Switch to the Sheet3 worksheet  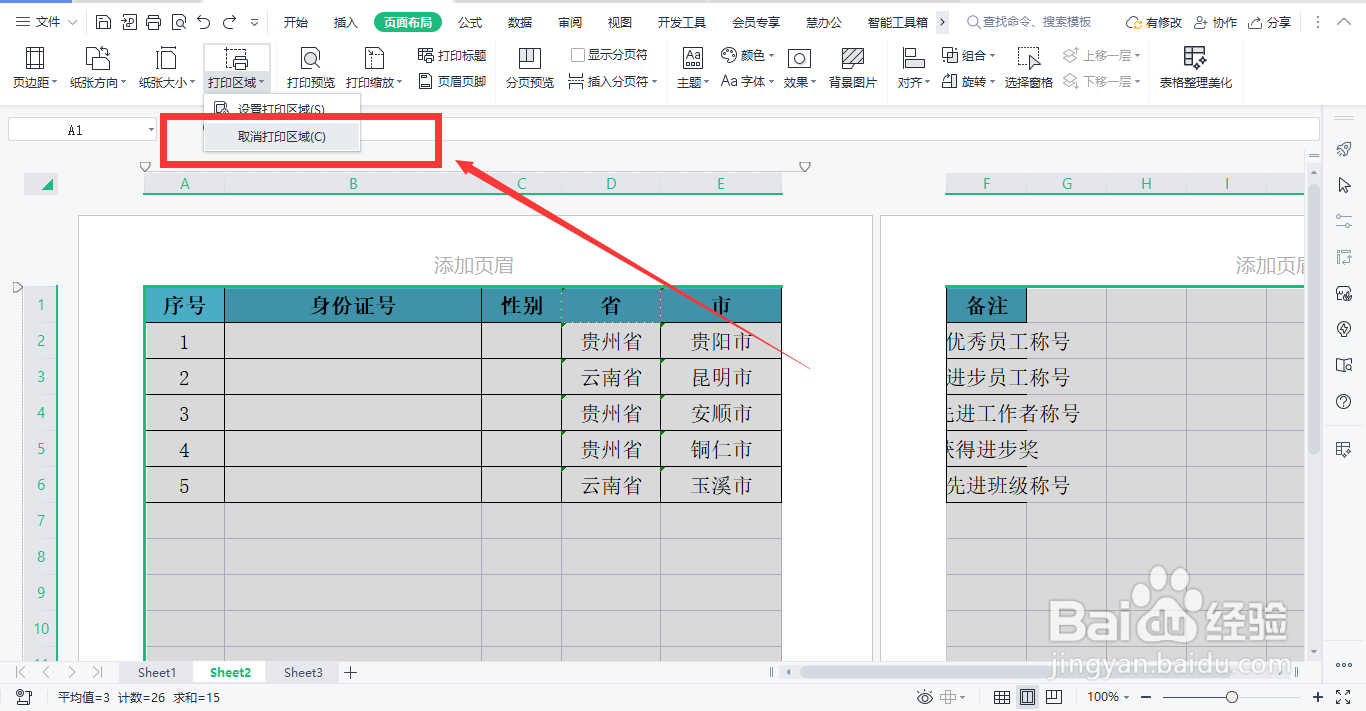(x=302, y=672)
